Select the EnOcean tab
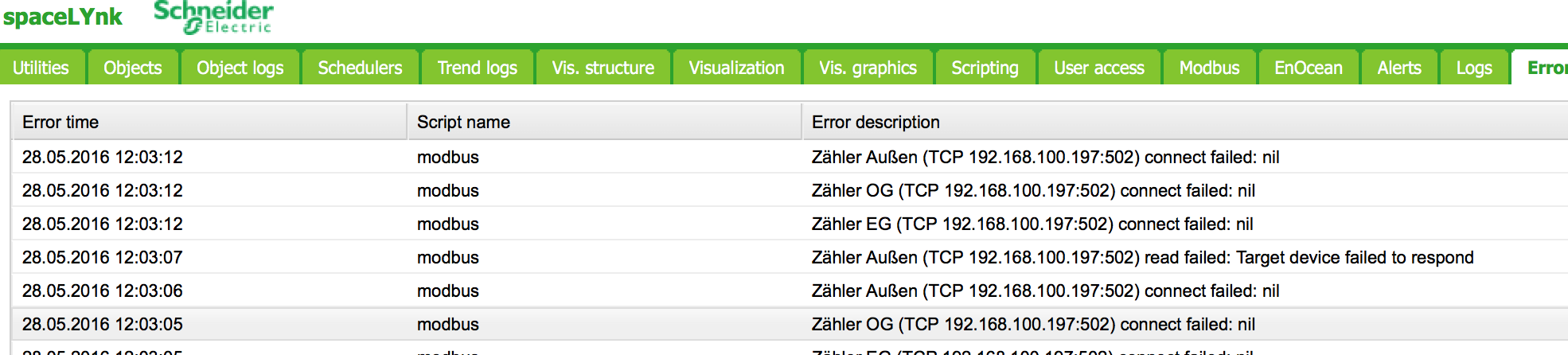Screen dimensions: 1568x355 tap(1308, 68)
